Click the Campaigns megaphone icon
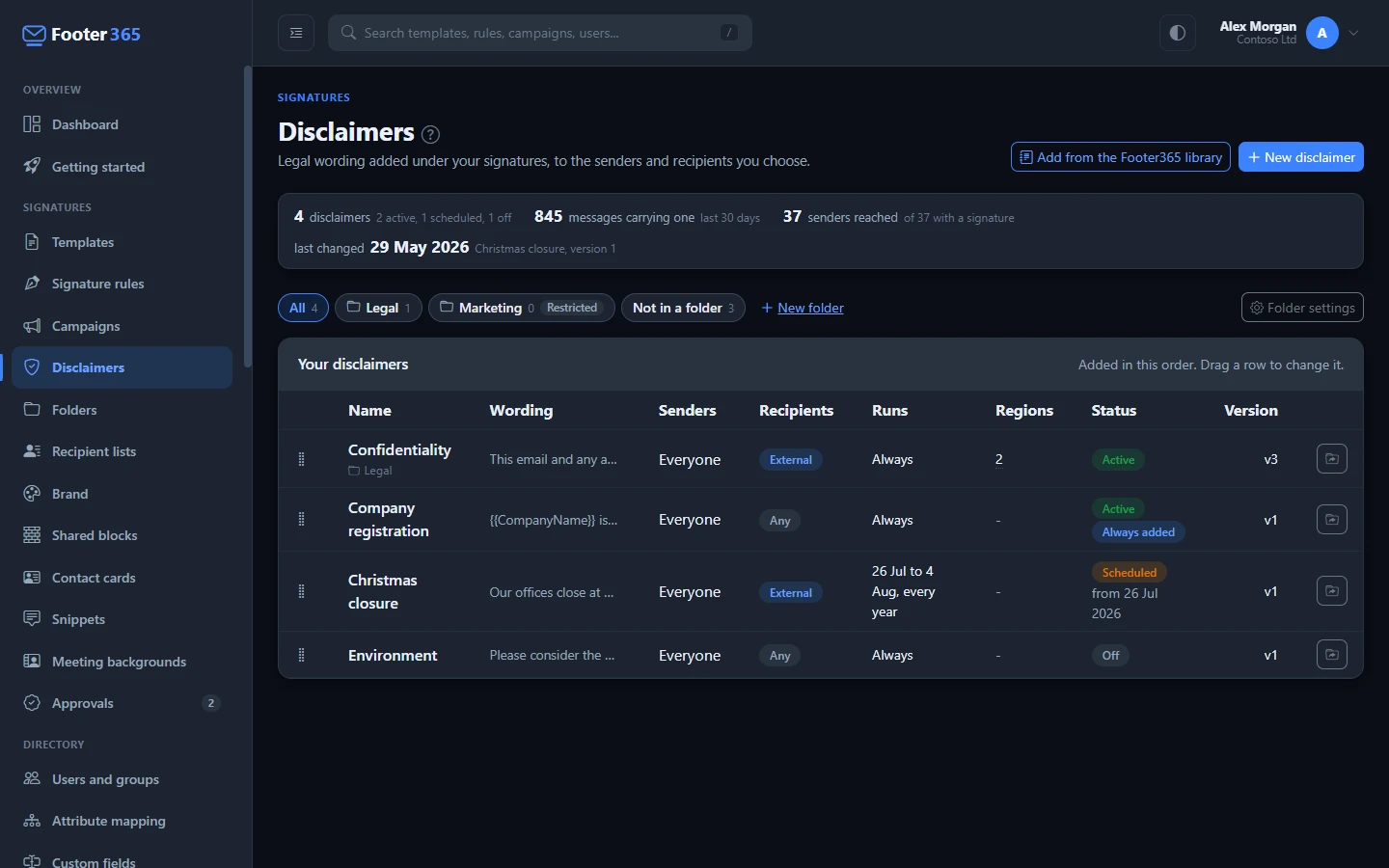This screenshot has height=868, width=1389. tap(32, 326)
